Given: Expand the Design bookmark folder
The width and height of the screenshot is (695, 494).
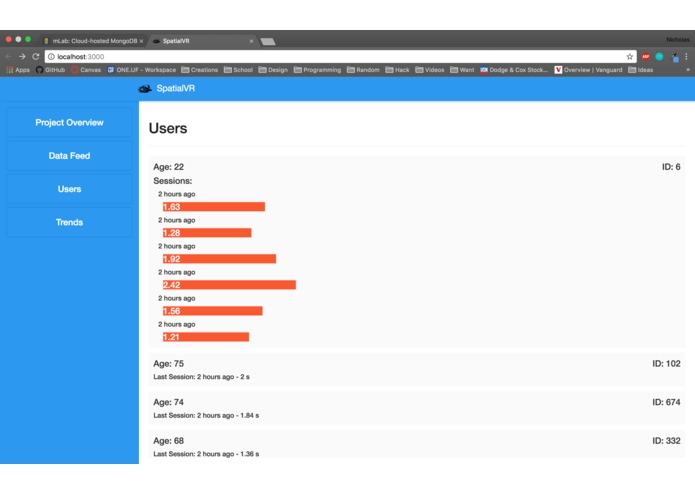Looking at the screenshot, I should [273, 70].
